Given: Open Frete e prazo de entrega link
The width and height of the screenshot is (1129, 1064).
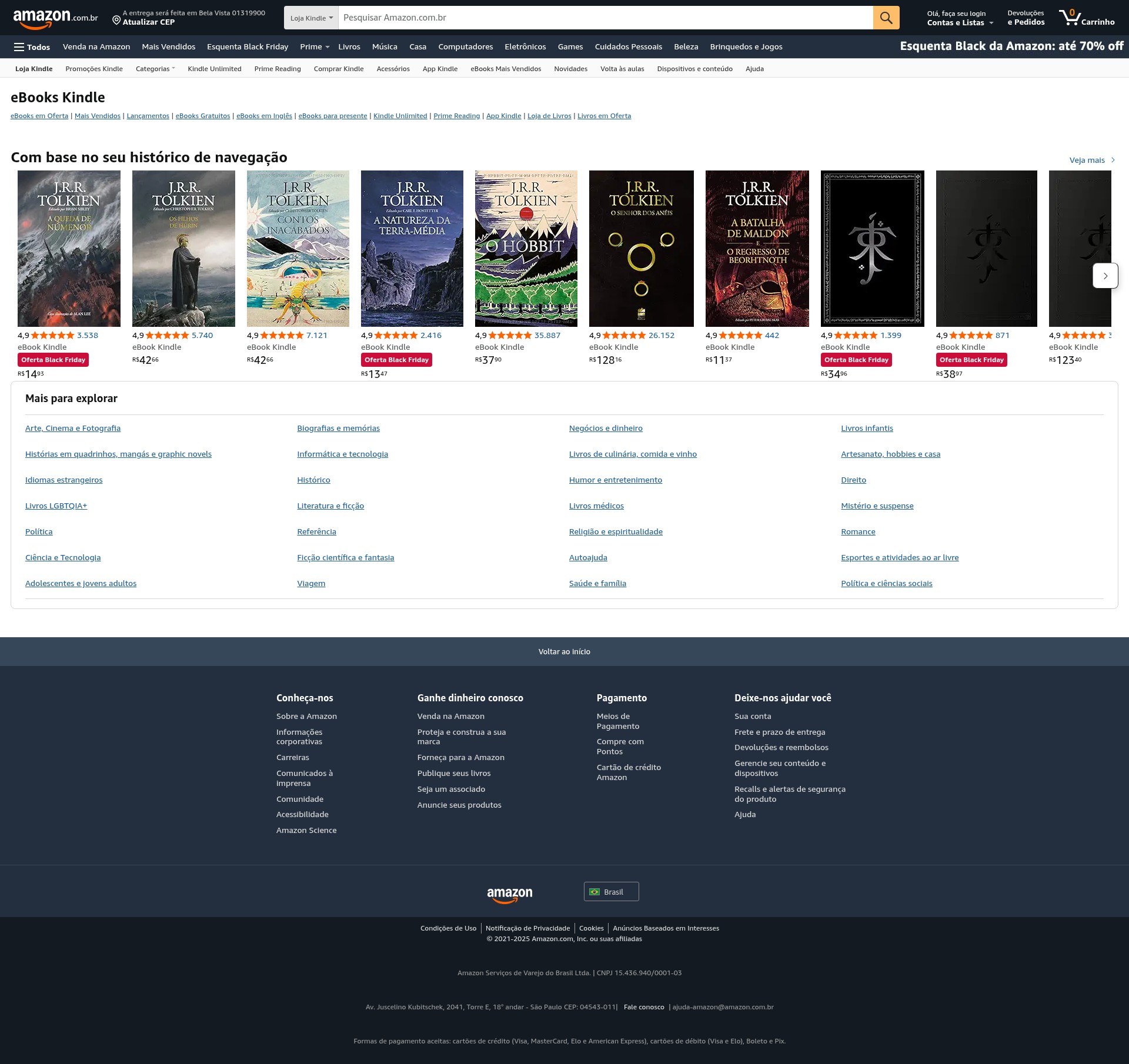Looking at the screenshot, I should point(780,732).
